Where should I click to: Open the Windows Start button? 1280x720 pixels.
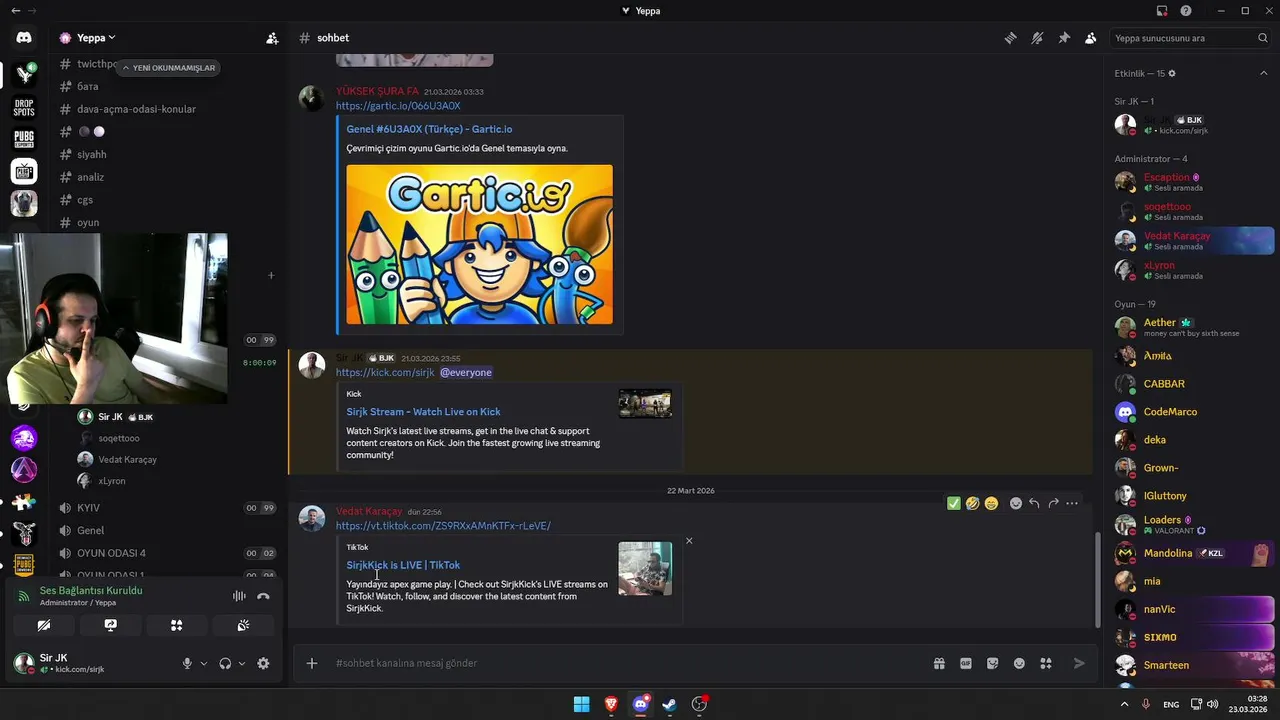[581, 704]
